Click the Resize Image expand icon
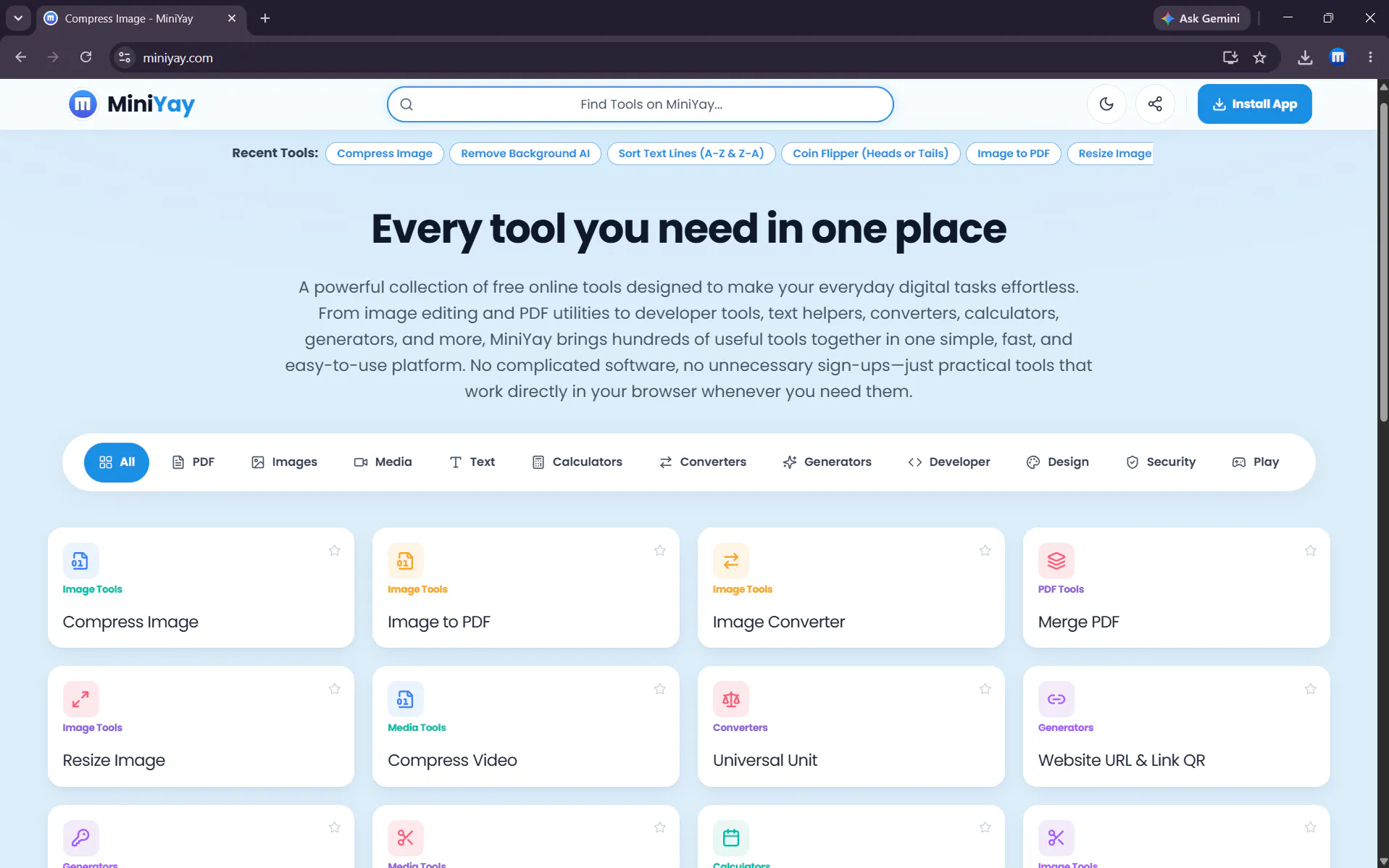The width and height of the screenshot is (1389, 868). [80, 699]
